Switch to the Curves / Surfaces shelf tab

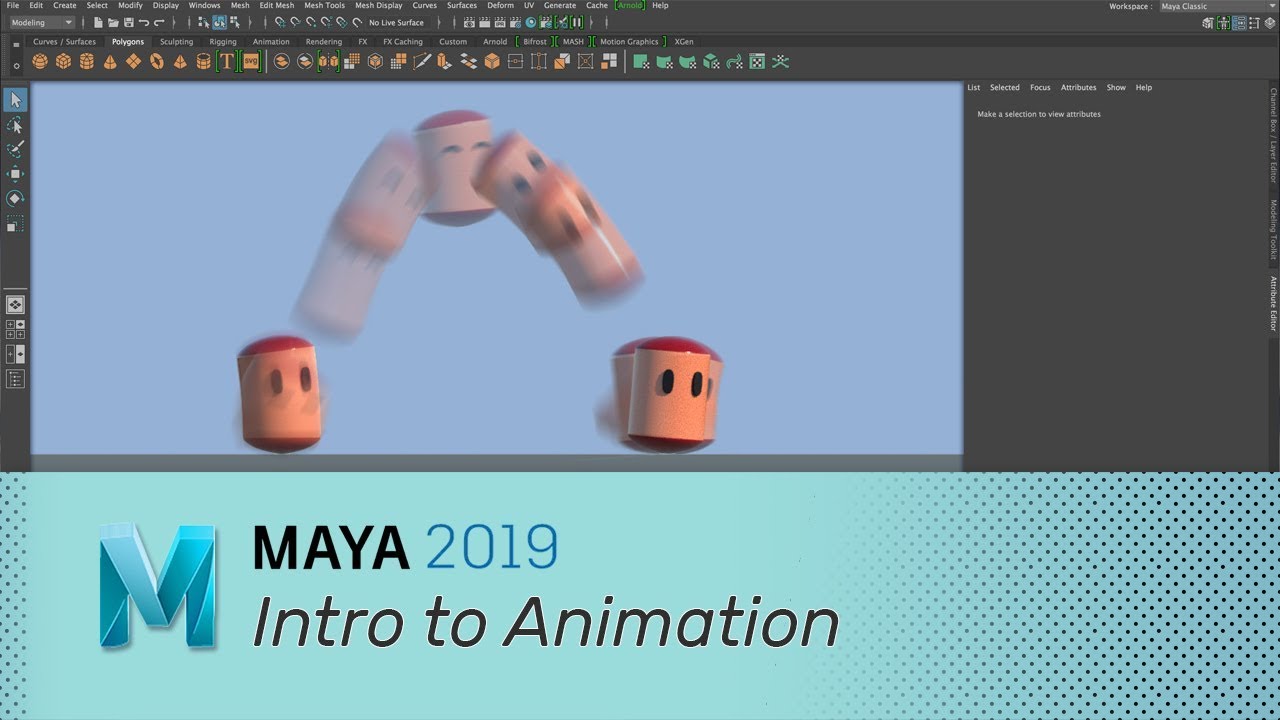pyautogui.click(x=64, y=42)
